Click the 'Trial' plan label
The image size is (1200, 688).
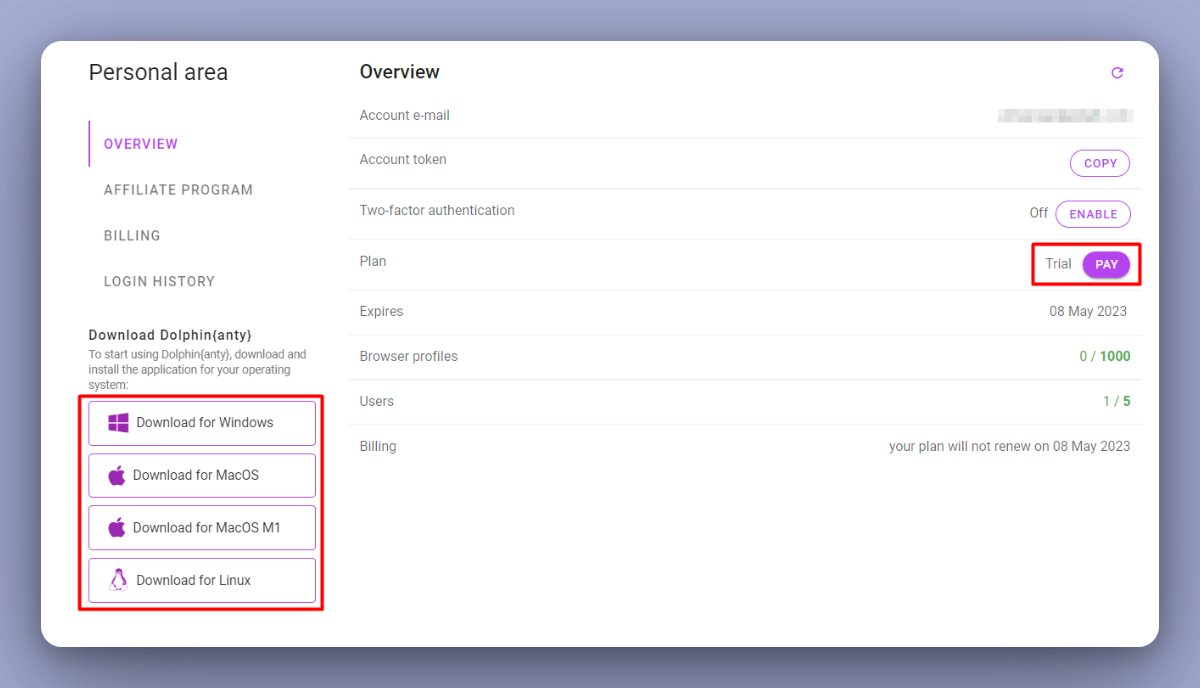pos(1058,264)
